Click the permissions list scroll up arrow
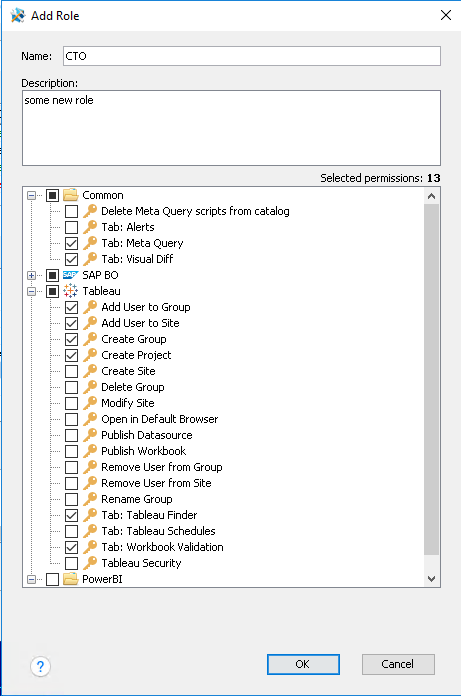 (431, 196)
